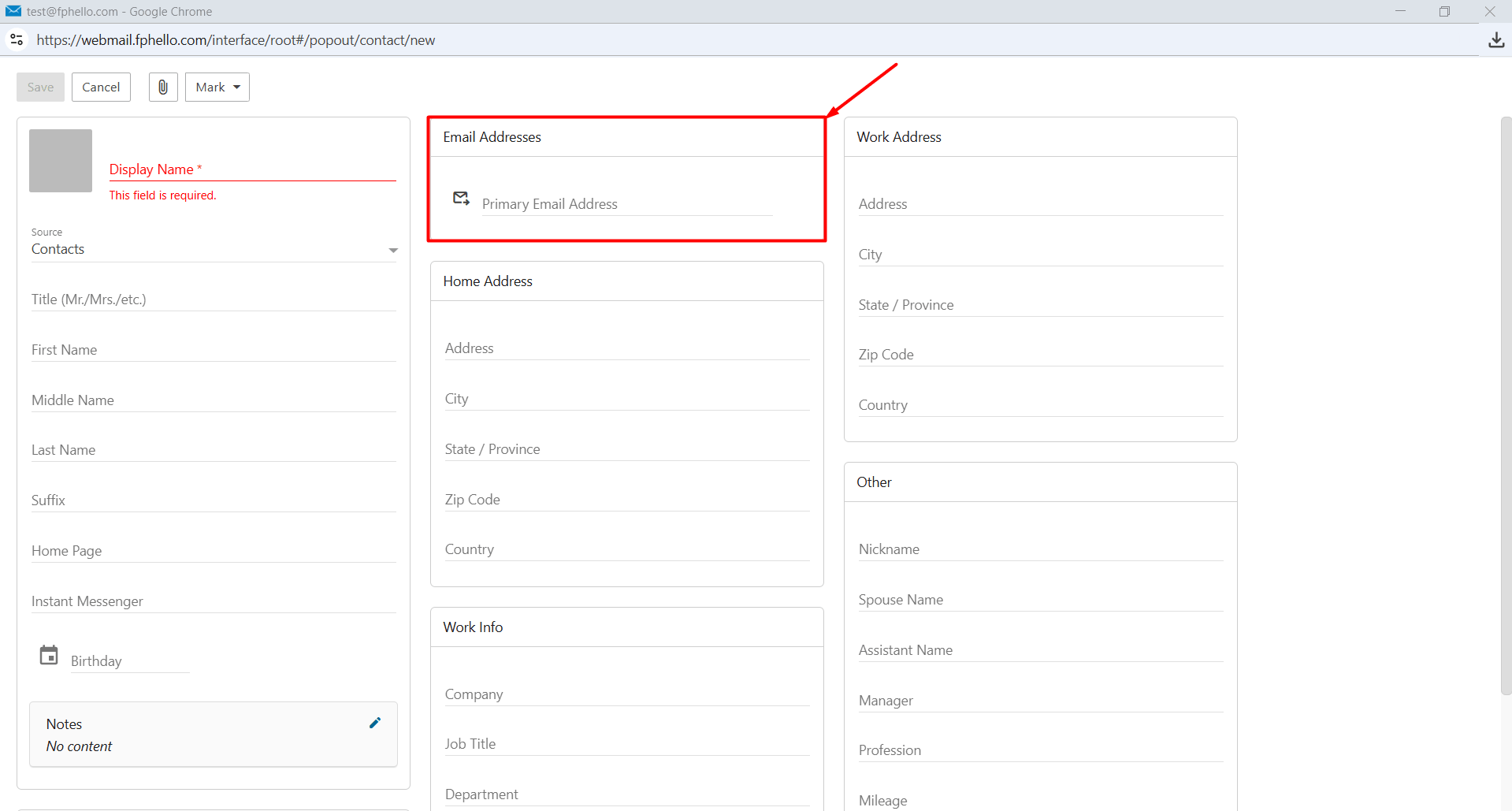Click the Save button

40,87
